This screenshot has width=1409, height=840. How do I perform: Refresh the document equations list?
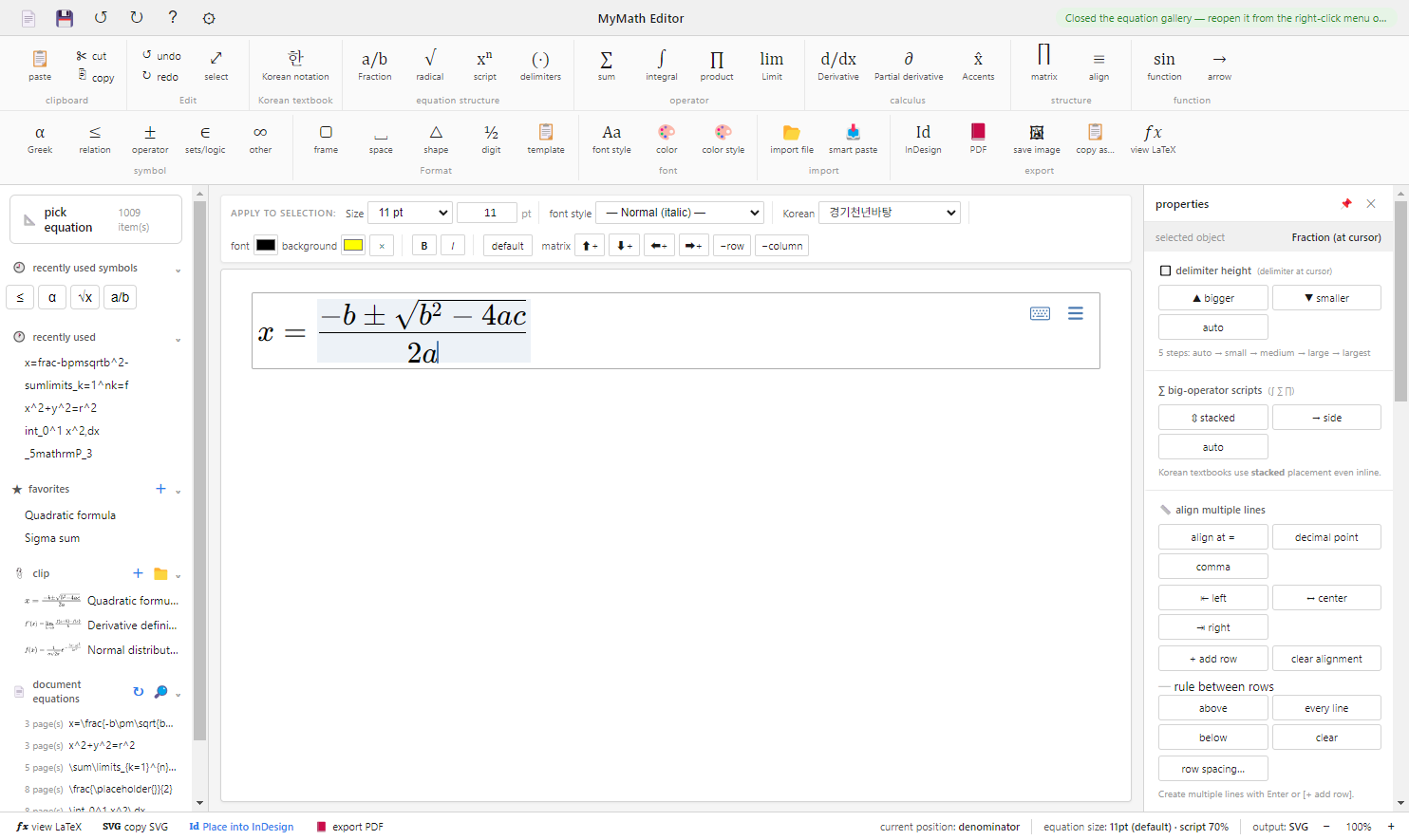click(139, 692)
